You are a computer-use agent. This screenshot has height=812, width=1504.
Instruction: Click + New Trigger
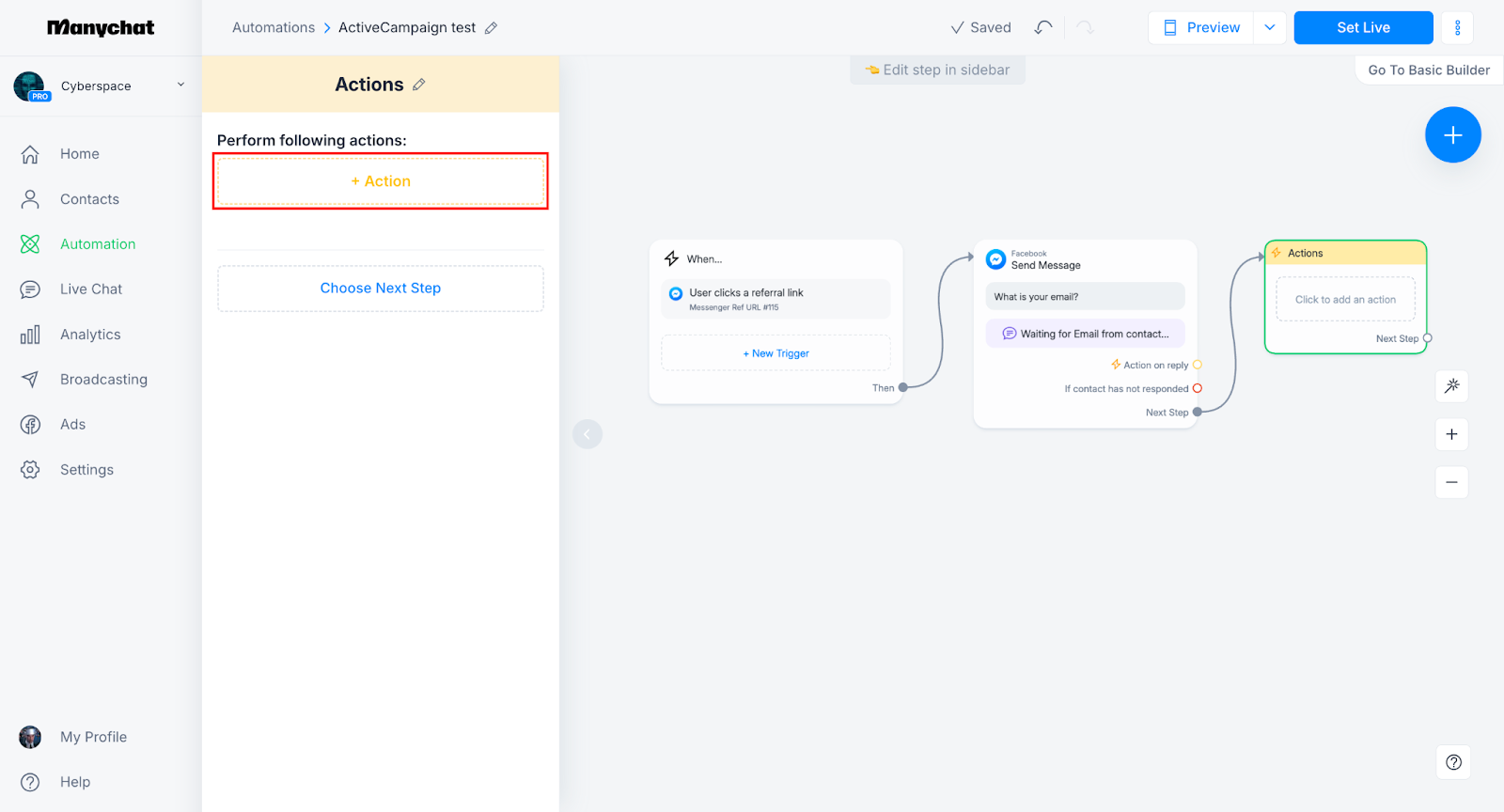775,353
